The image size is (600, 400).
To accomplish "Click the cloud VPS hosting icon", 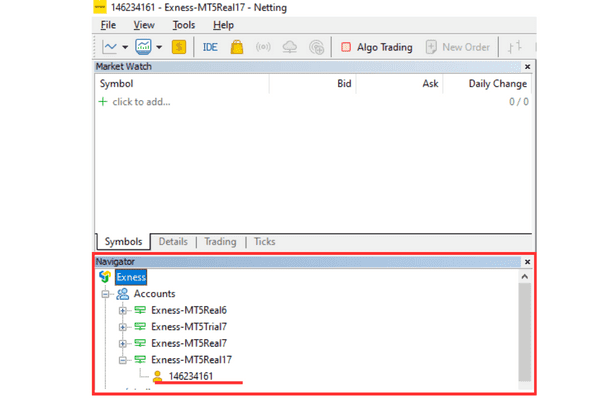I will pos(290,47).
